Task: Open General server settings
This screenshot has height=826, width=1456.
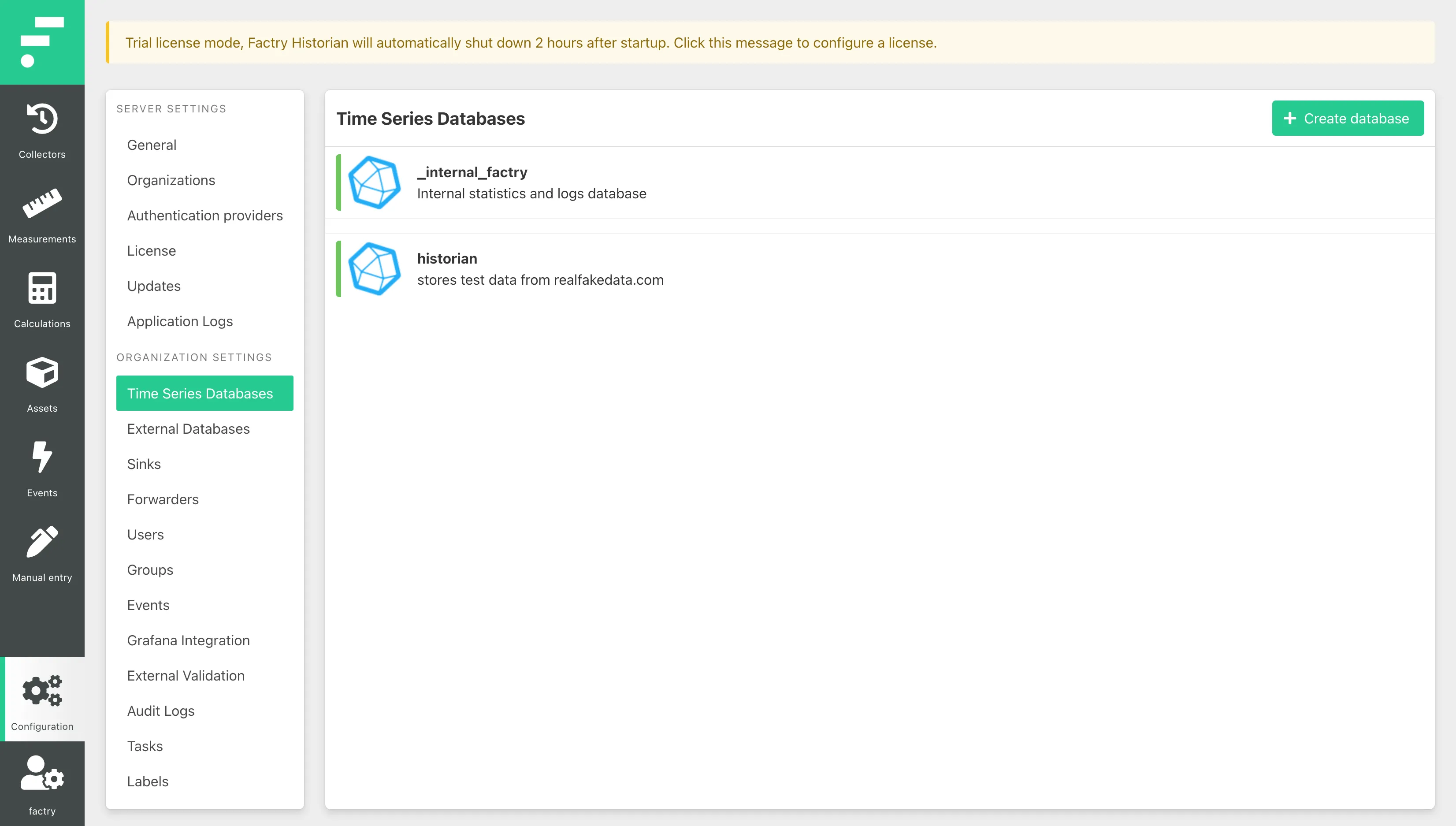Action: tap(205, 145)
